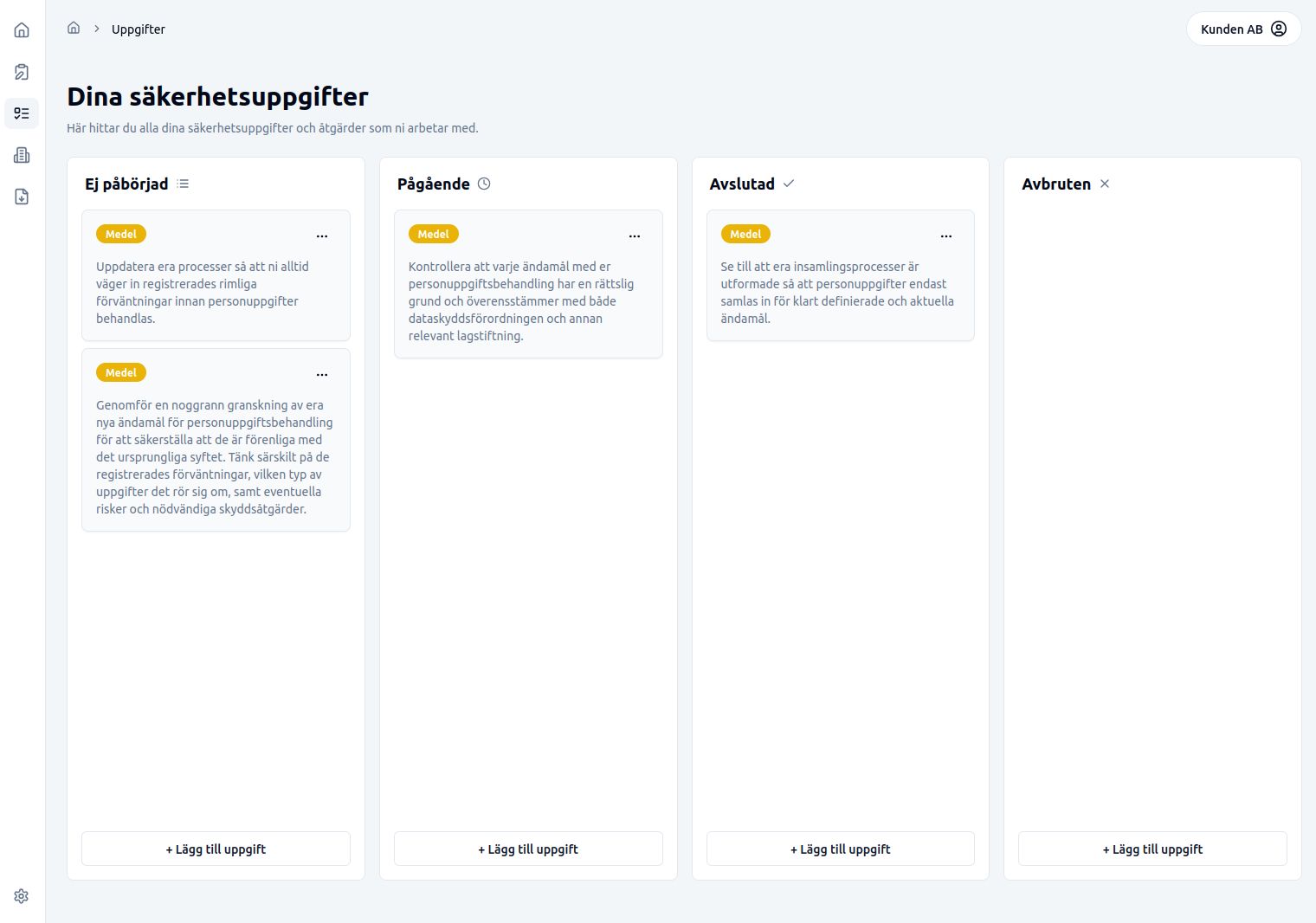The image size is (1316, 923).
Task: Add a task to the Avslutad column
Action: 840,849
